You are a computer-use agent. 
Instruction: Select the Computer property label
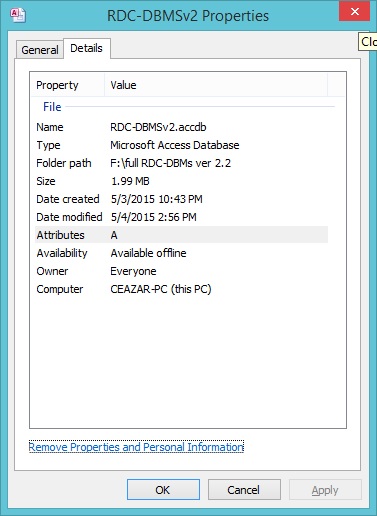pyautogui.click(x=60, y=289)
